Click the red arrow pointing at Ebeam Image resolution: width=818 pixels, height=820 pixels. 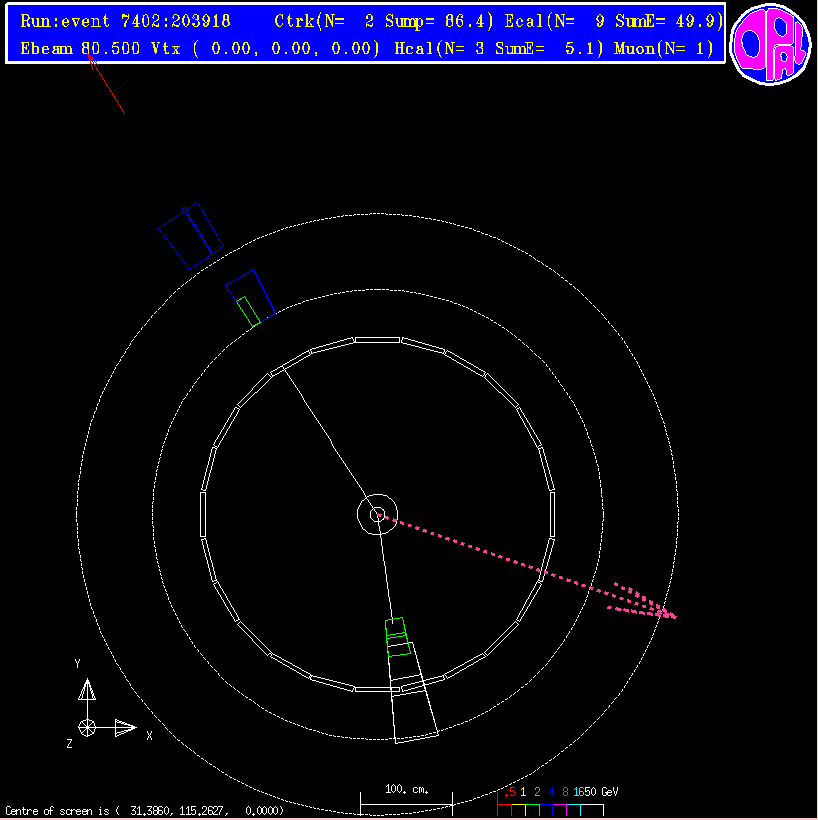(107, 85)
